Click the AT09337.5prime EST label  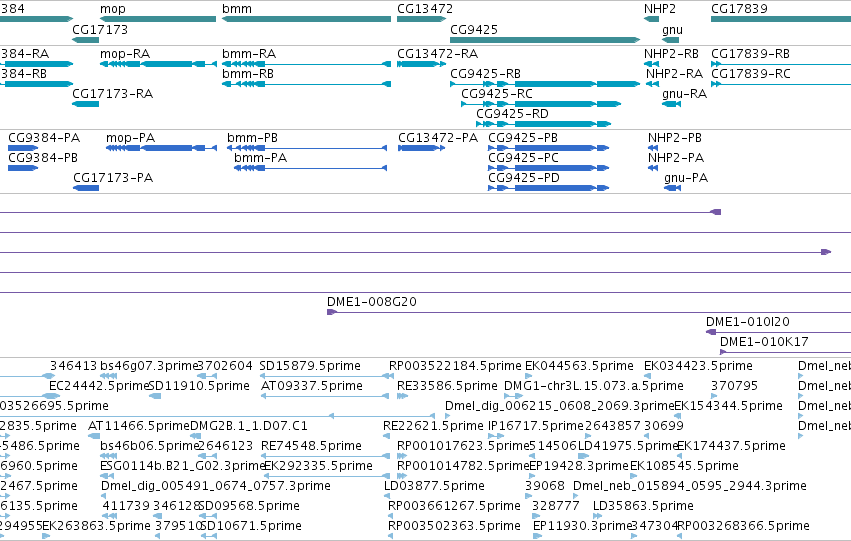click(312, 386)
